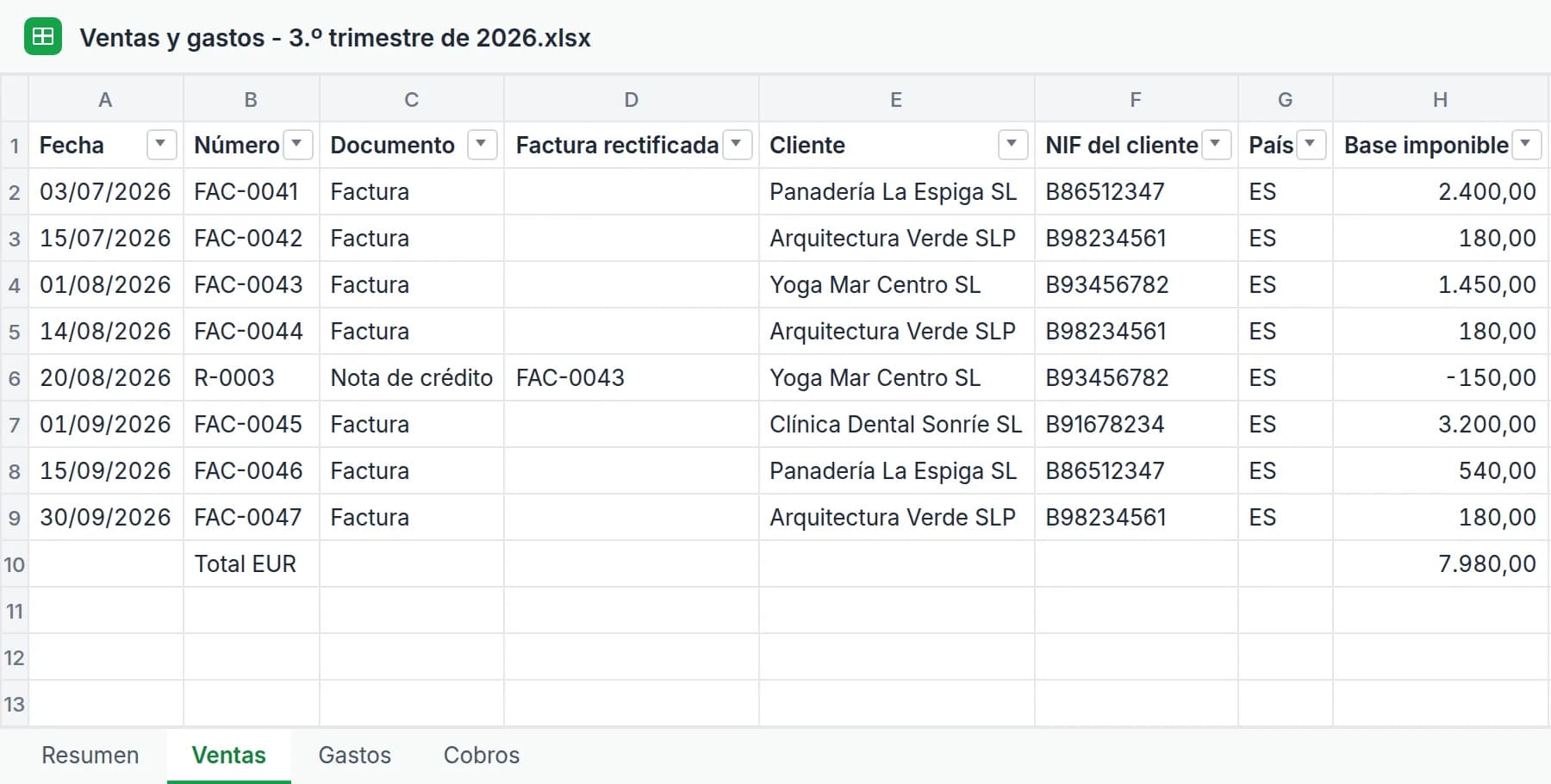Image resolution: width=1551 pixels, height=784 pixels.
Task: Select row 10 header
Action: [x=15, y=564]
